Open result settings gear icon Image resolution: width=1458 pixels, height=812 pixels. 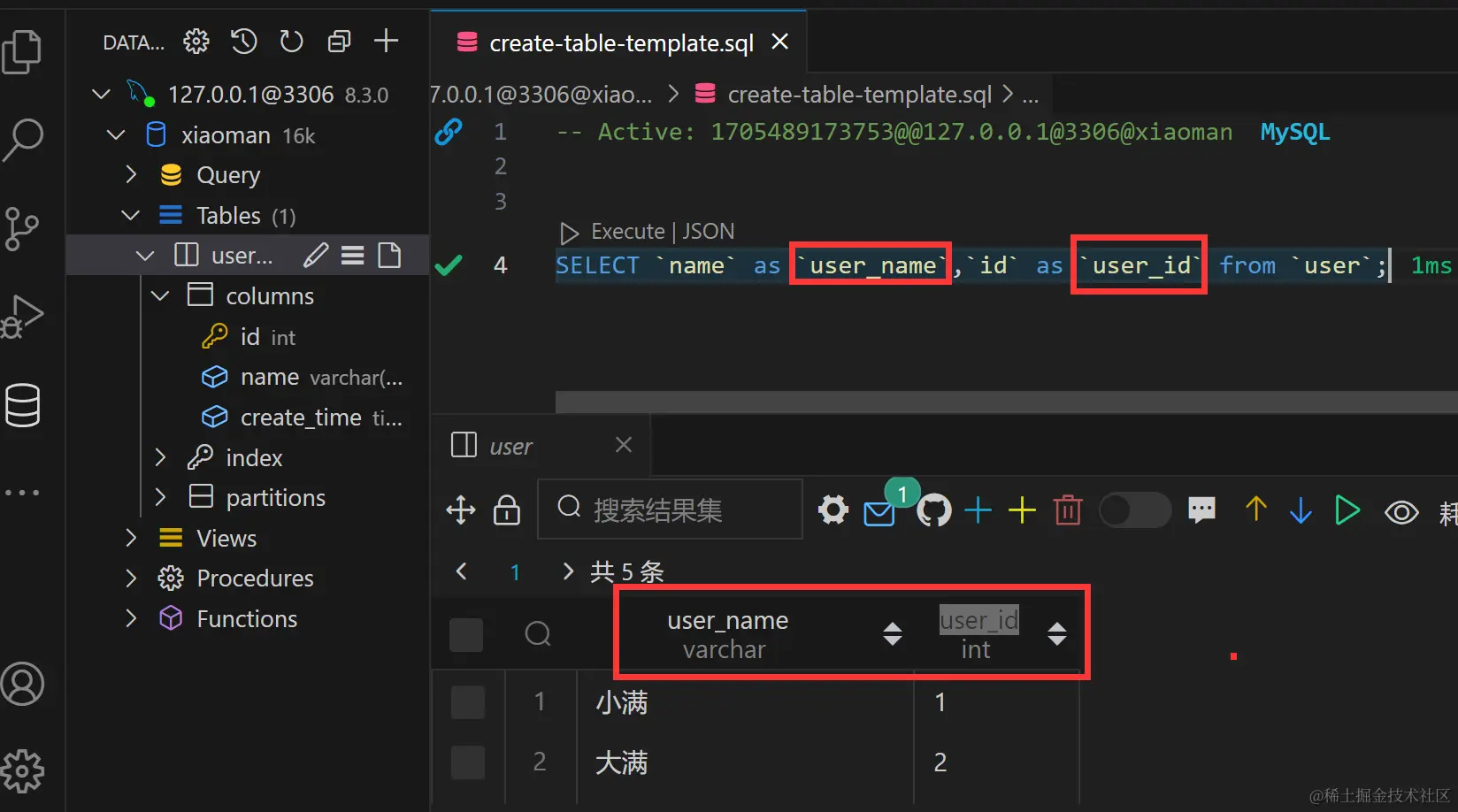click(x=833, y=510)
